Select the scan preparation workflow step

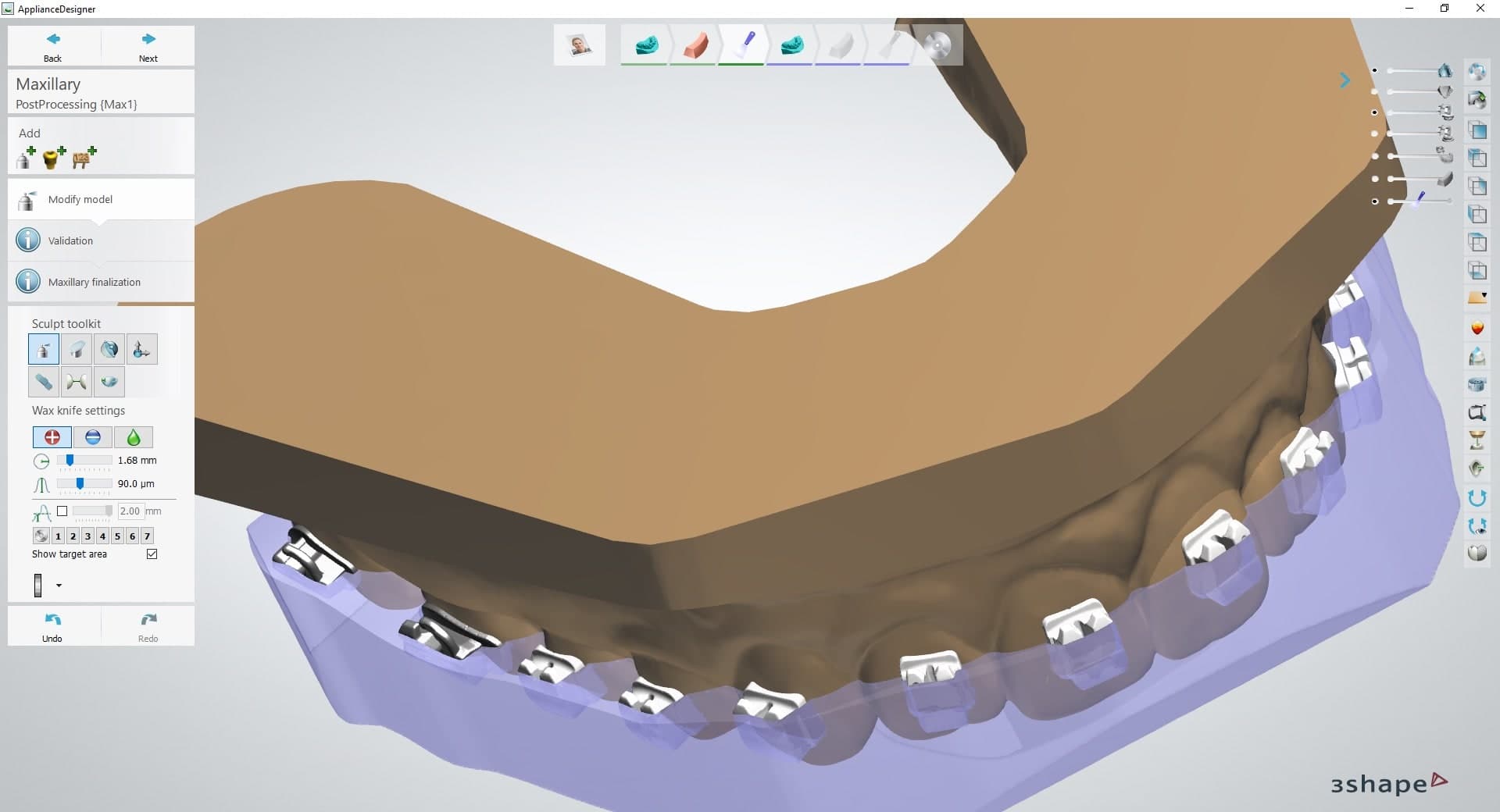tap(645, 45)
